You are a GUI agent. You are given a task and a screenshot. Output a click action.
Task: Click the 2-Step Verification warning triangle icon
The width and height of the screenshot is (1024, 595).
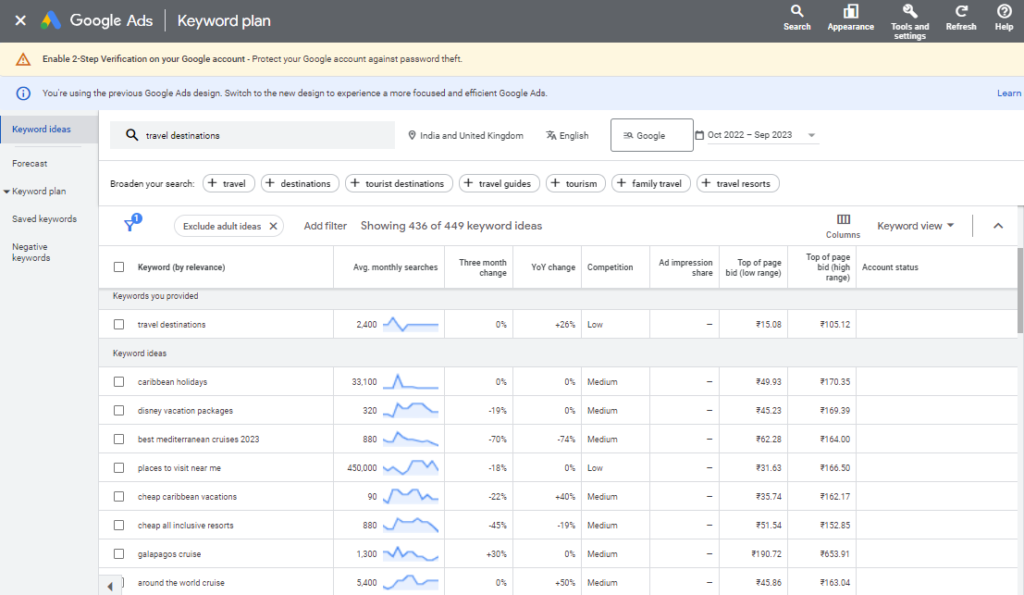click(23, 59)
